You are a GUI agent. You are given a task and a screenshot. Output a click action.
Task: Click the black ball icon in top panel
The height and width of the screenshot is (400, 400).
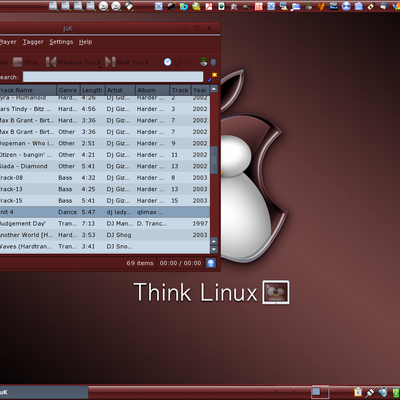tap(171, 6)
